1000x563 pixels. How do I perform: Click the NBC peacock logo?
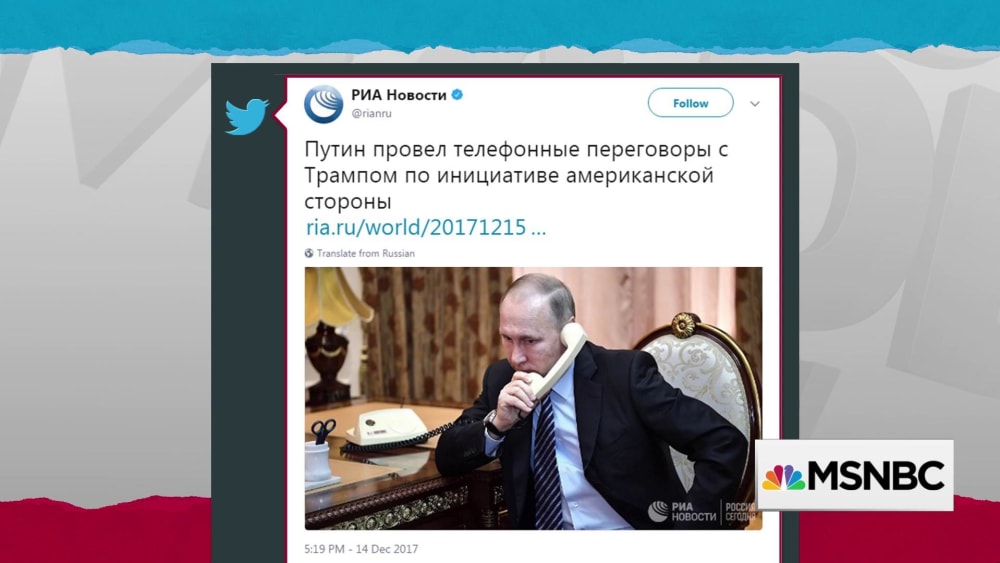tap(783, 476)
